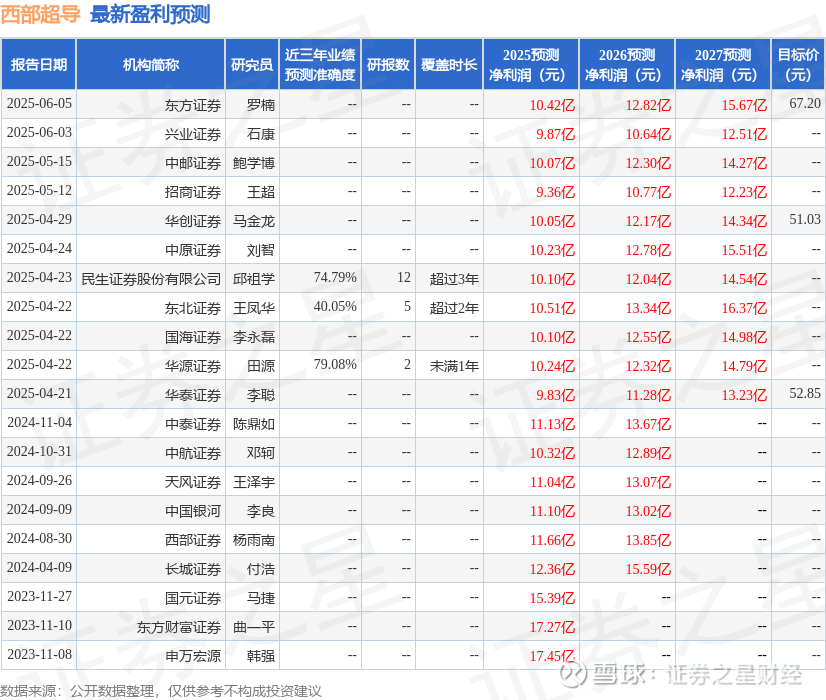Image resolution: width=826 pixels, height=700 pixels.
Task: Select the 机构简称 column header
Action: pos(151,64)
